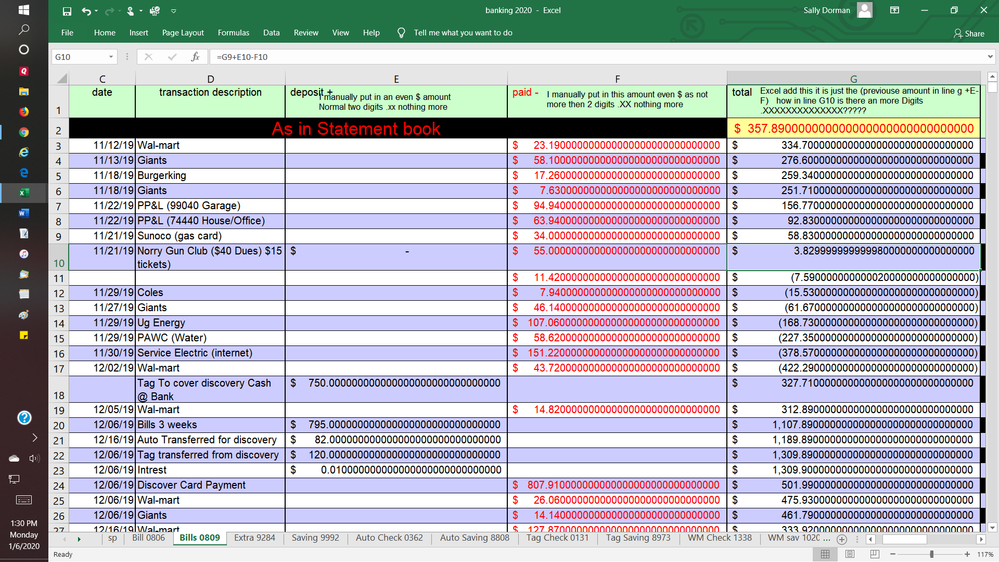The image size is (999, 562).
Task: Switch to Normal view icon
Action: point(825,554)
